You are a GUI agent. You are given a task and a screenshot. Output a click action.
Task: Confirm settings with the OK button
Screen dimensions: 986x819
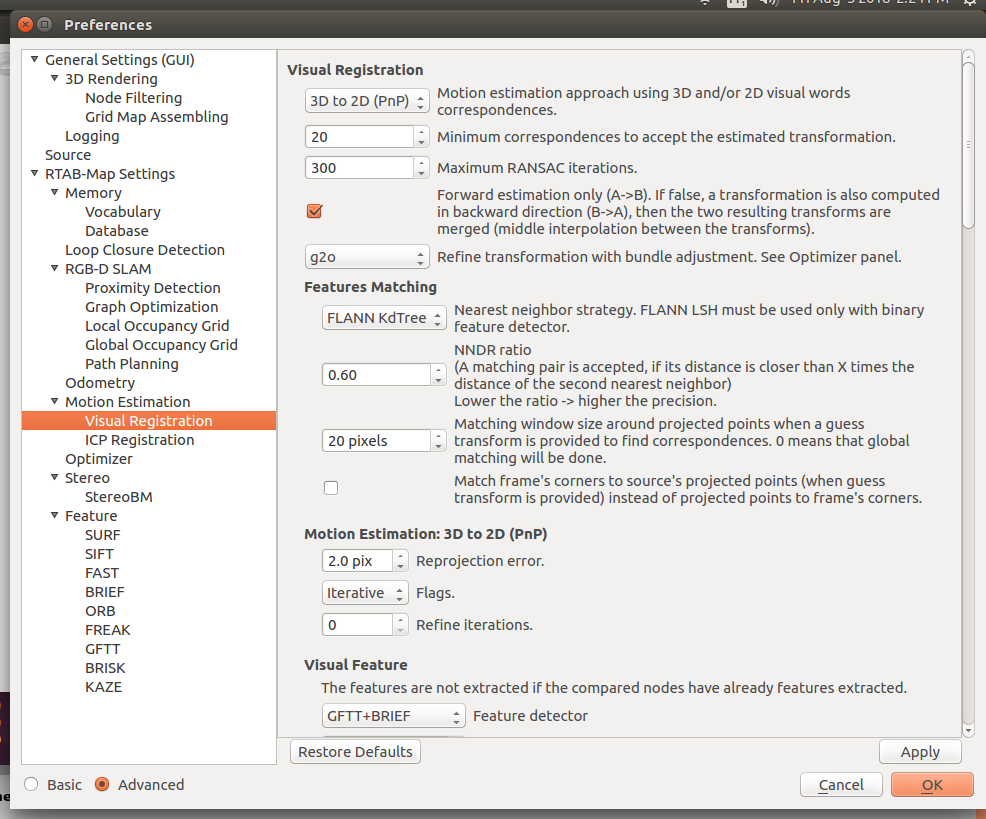click(931, 785)
